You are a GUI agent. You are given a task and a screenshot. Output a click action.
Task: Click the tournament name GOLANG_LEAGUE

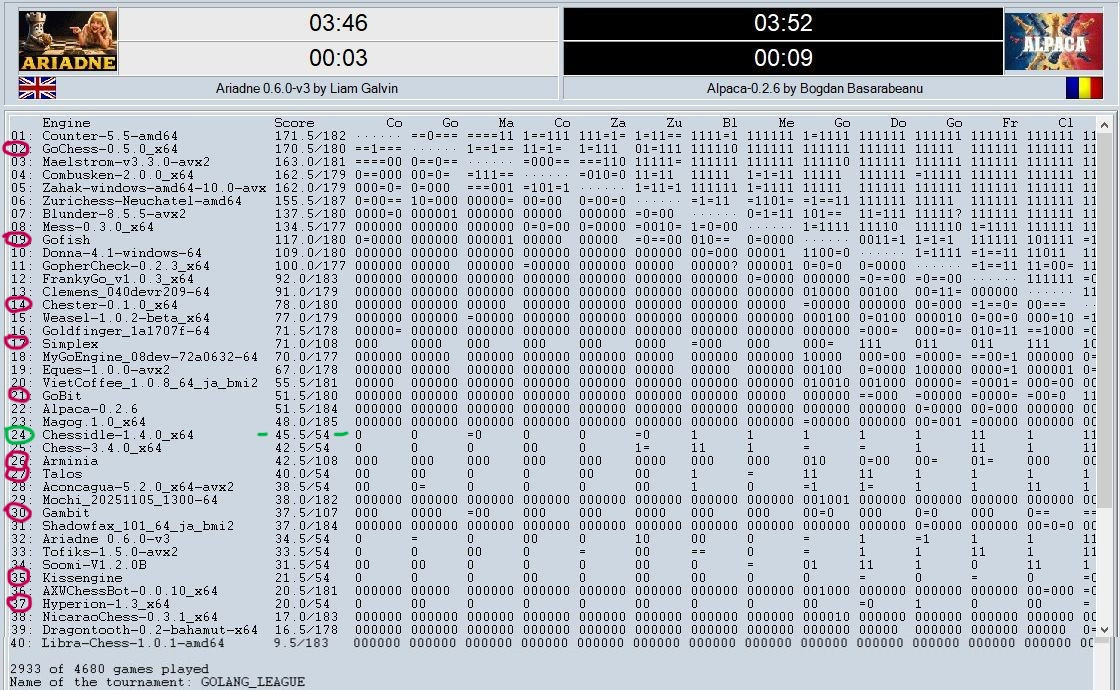pyautogui.click(x=253, y=682)
